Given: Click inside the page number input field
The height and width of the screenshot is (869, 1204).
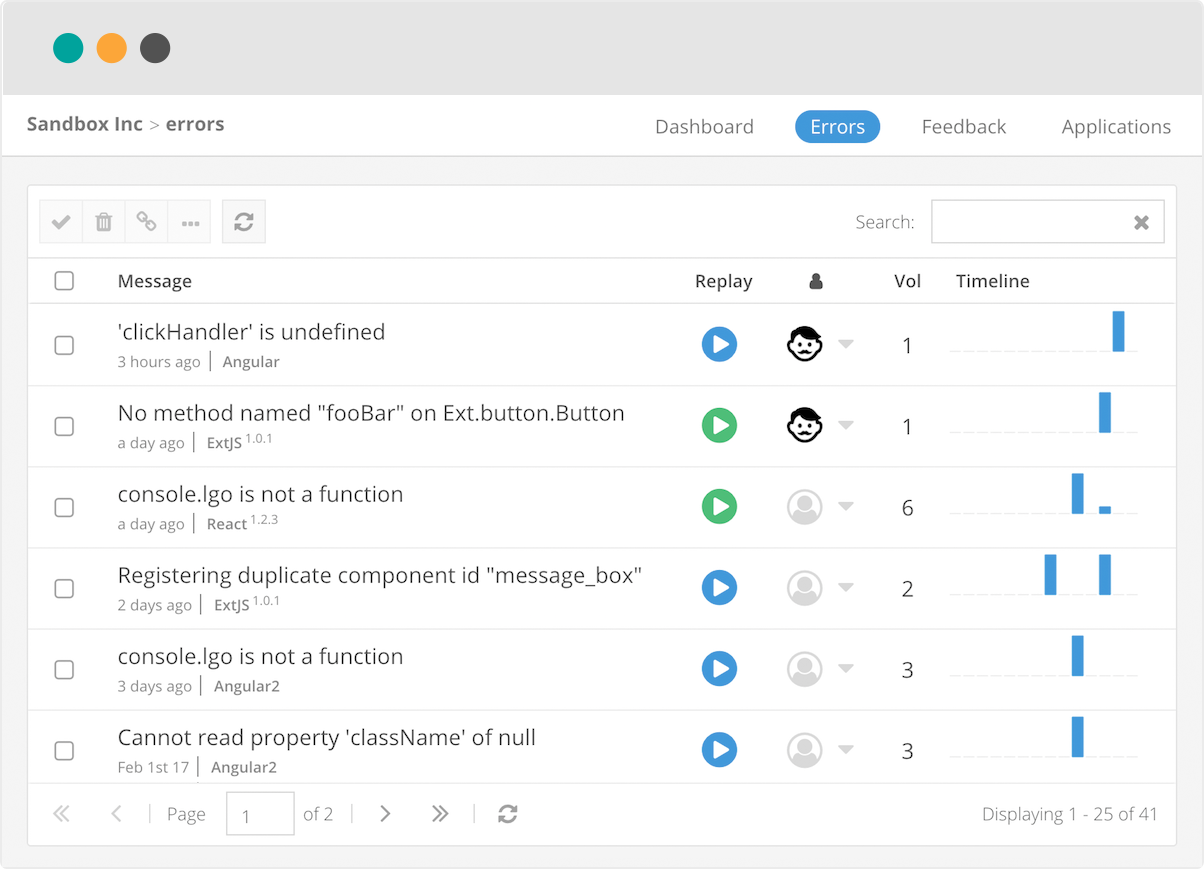Looking at the screenshot, I should point(260,813).
